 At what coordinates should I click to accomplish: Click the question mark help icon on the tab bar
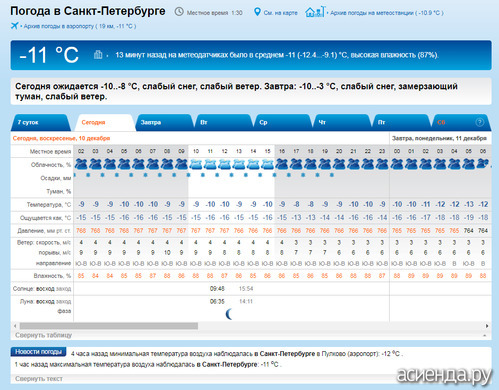(479, 122)
